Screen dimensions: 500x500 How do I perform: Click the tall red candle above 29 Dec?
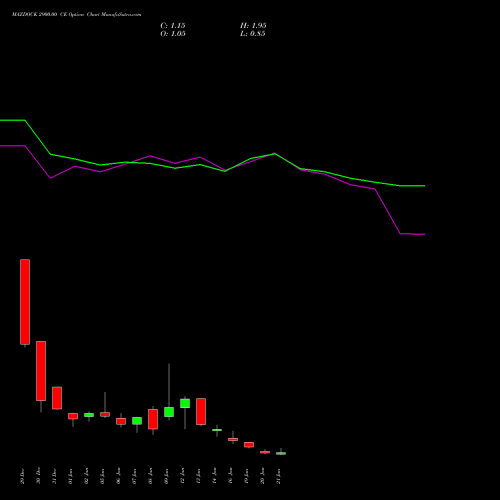tap(25, 302)
